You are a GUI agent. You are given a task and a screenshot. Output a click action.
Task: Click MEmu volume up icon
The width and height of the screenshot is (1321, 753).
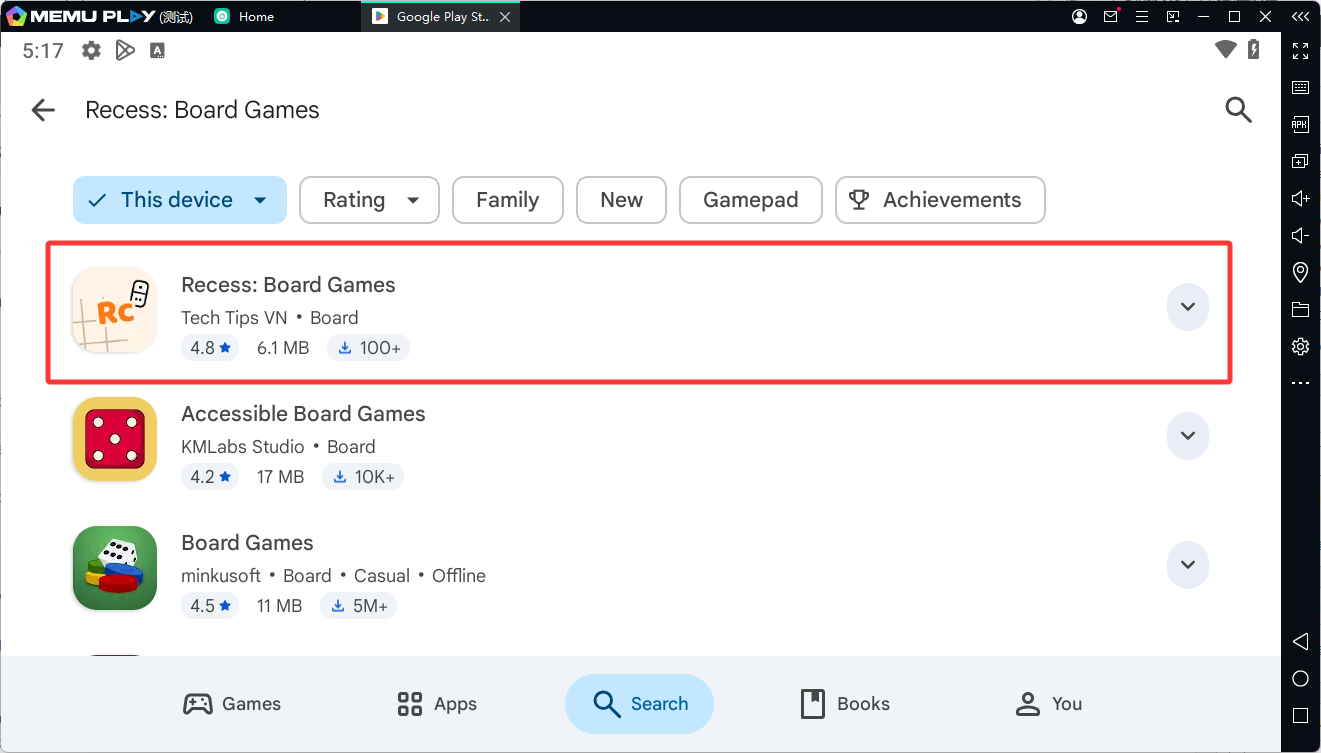[1300, 198]
